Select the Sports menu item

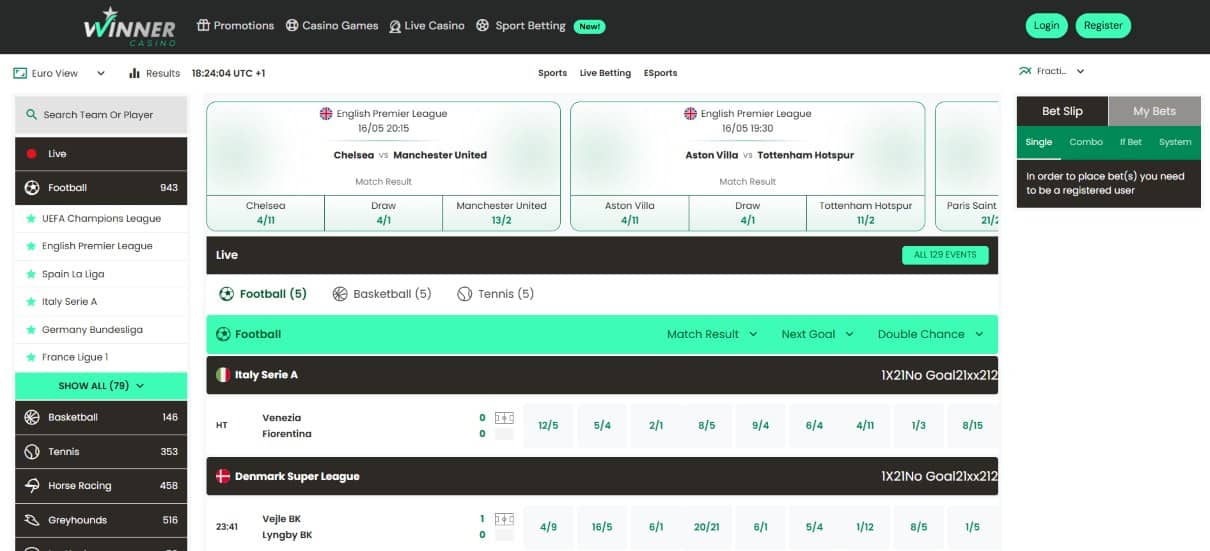(552, 73)
